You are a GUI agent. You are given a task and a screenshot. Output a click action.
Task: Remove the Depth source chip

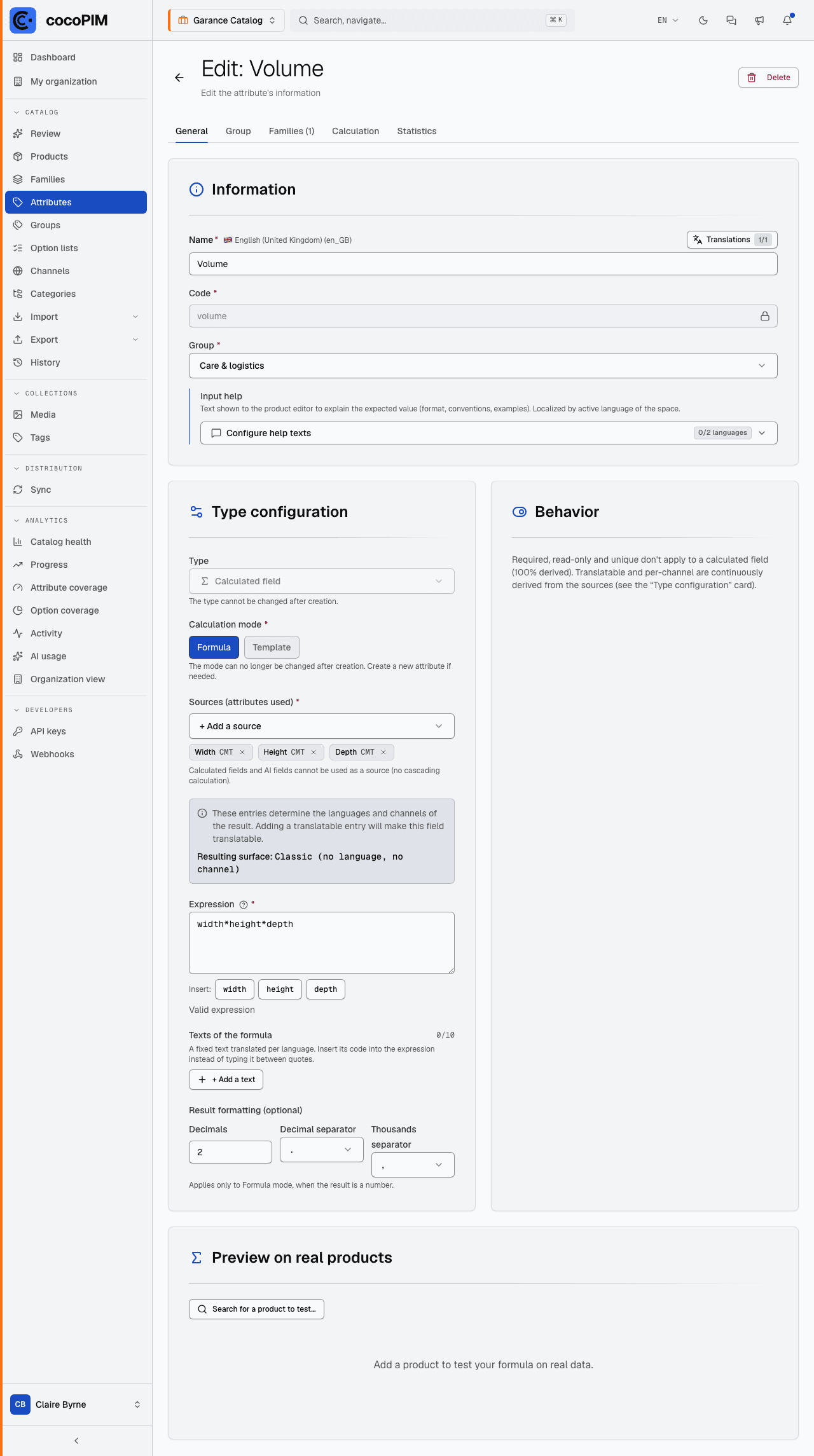[383, 752]
